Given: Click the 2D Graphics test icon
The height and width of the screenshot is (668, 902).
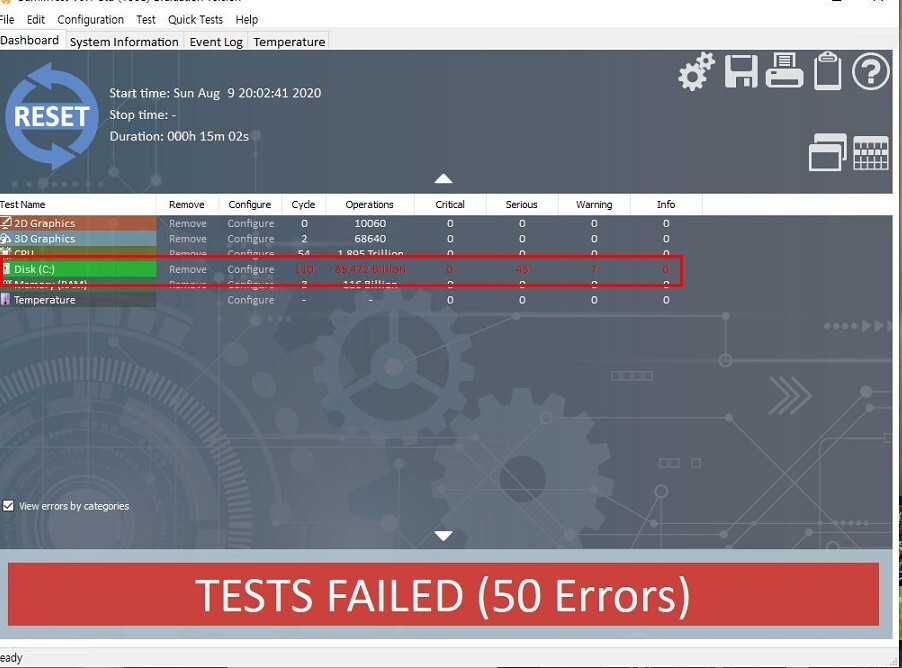Looking at the screenshot, I should (6, 223).
